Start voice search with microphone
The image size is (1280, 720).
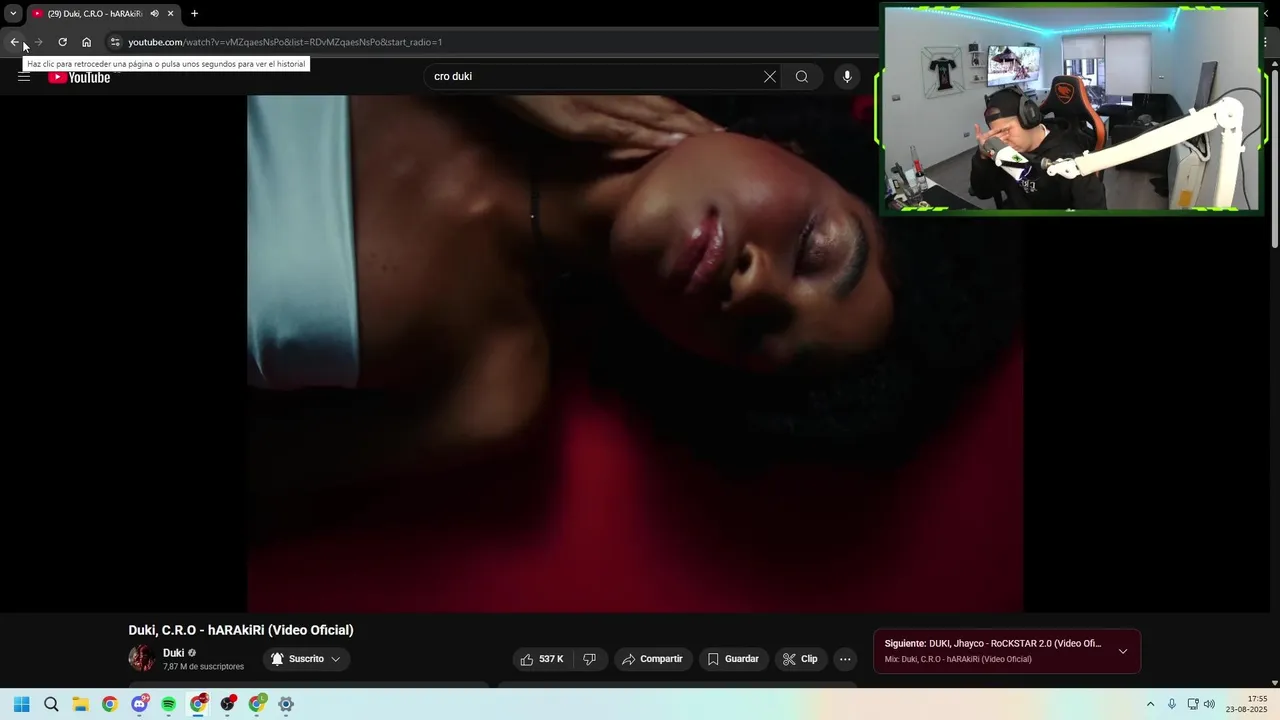[x=847, y=76]
